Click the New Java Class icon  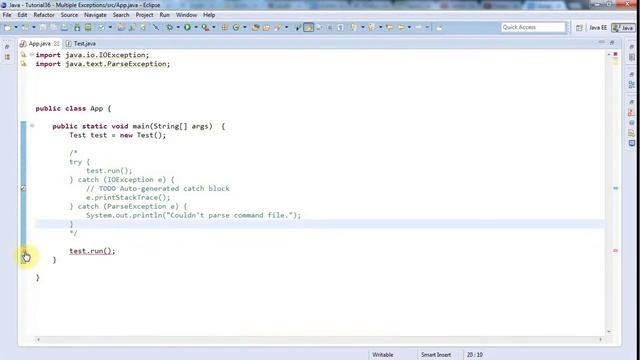click(236, 27)
